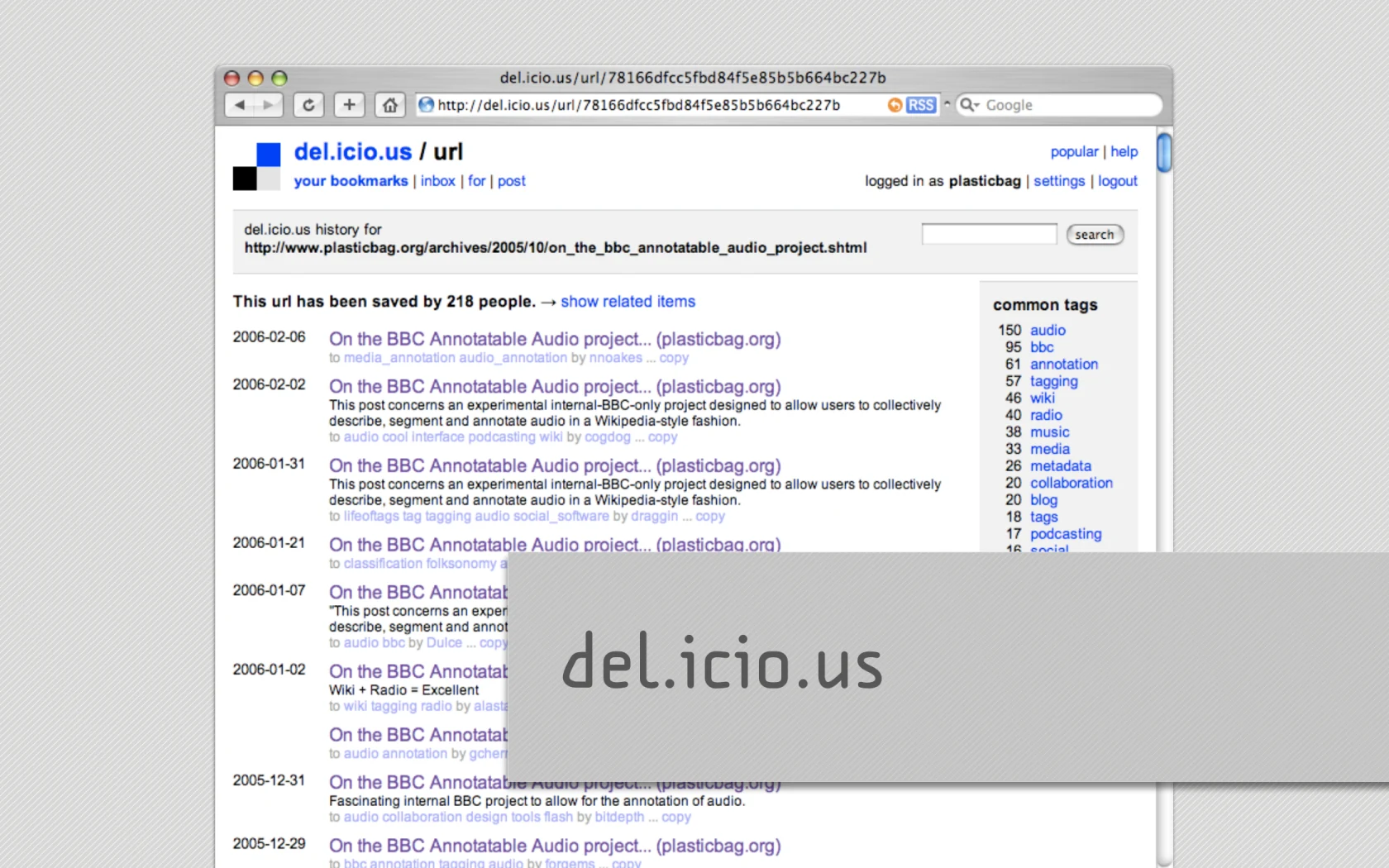Copy the nnoakes bookmark via copy link
Screen dimensions: 1389x868
coord(674,358)
